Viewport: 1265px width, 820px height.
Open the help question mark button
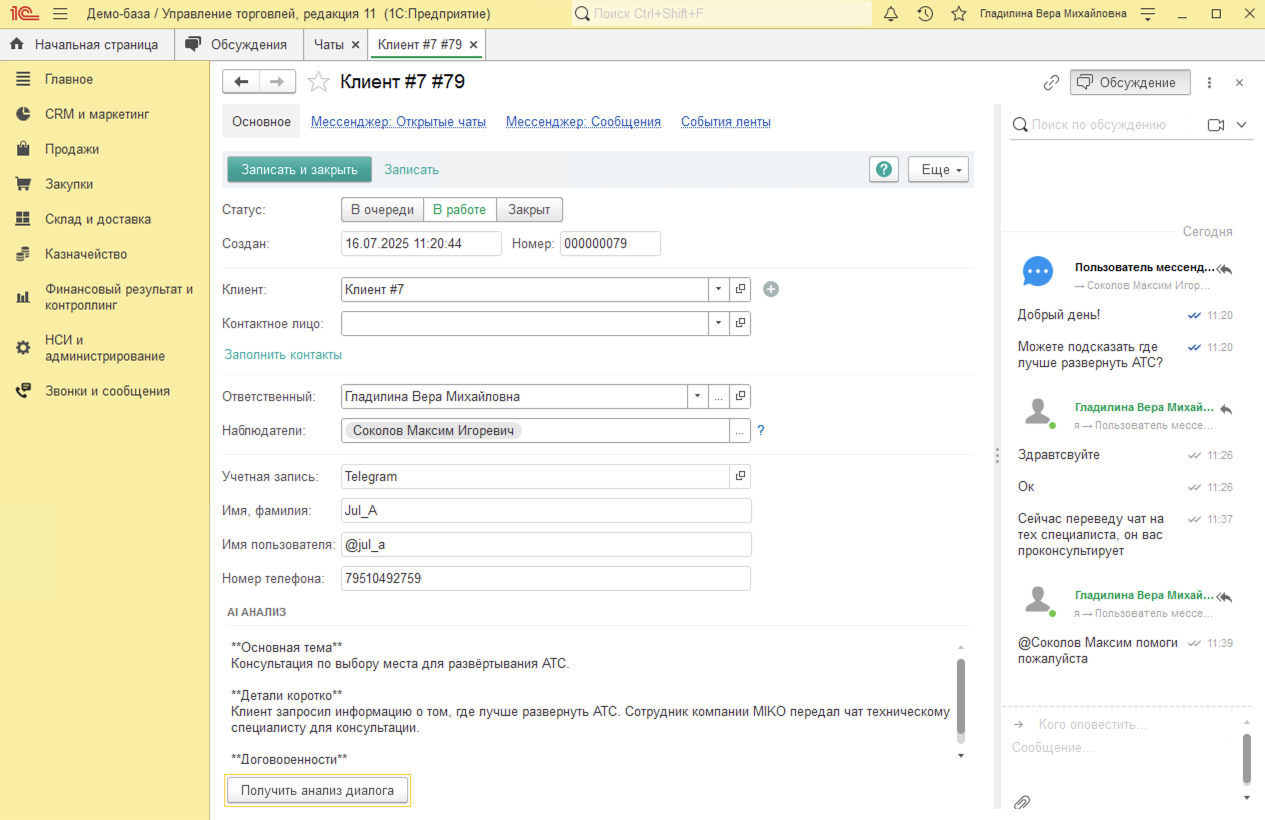coord(883,169)
